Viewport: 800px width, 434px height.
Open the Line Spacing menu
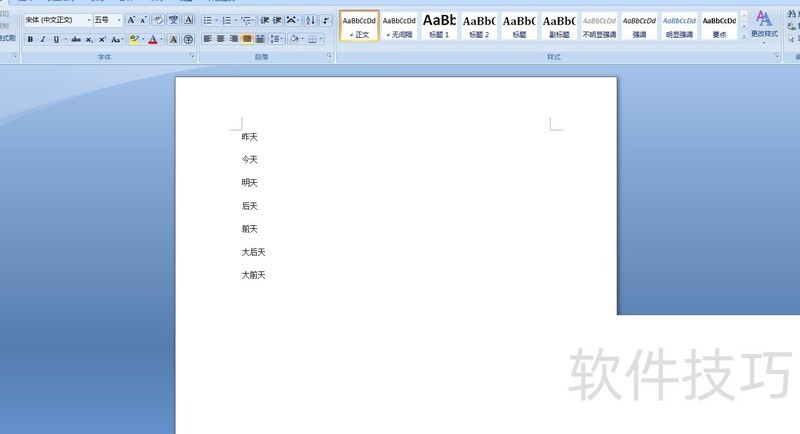pyautogui.click(x=277, y=39)
